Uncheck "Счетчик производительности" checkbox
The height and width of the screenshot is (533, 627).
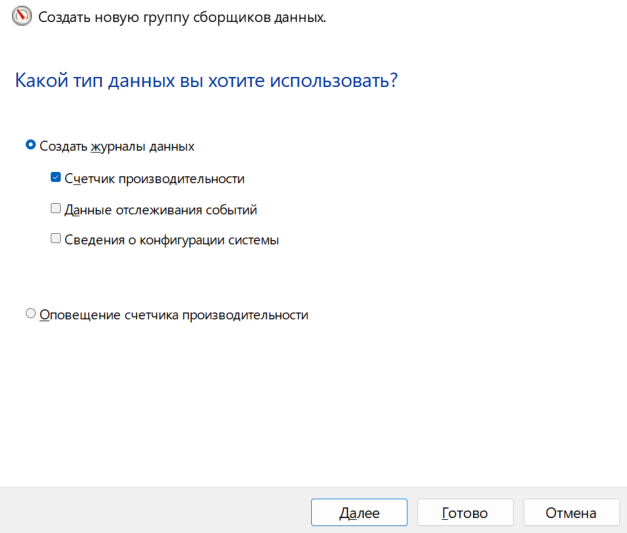tap(56, 177)
